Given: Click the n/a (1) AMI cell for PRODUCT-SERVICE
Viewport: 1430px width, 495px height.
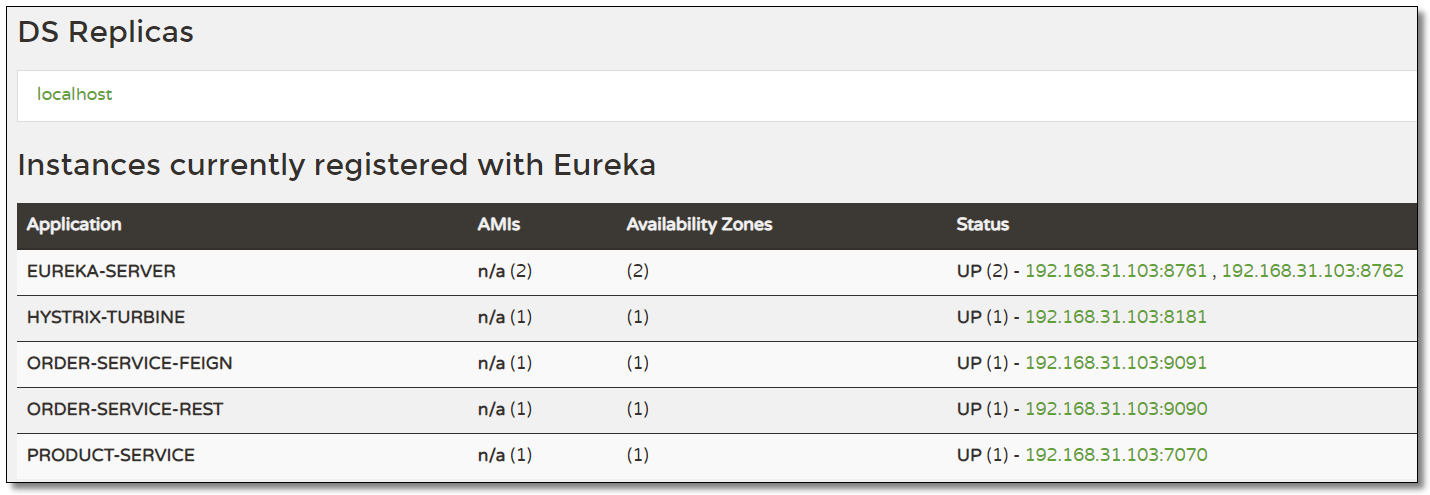Looking at the screenshot, I should (505, 455).
